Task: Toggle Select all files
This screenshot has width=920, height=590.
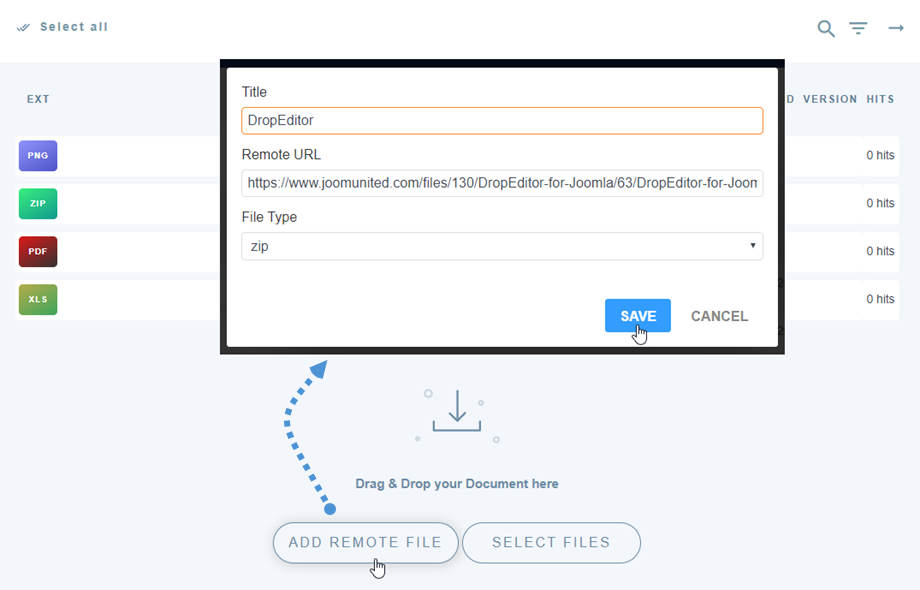Action: (x=63, y=27)
